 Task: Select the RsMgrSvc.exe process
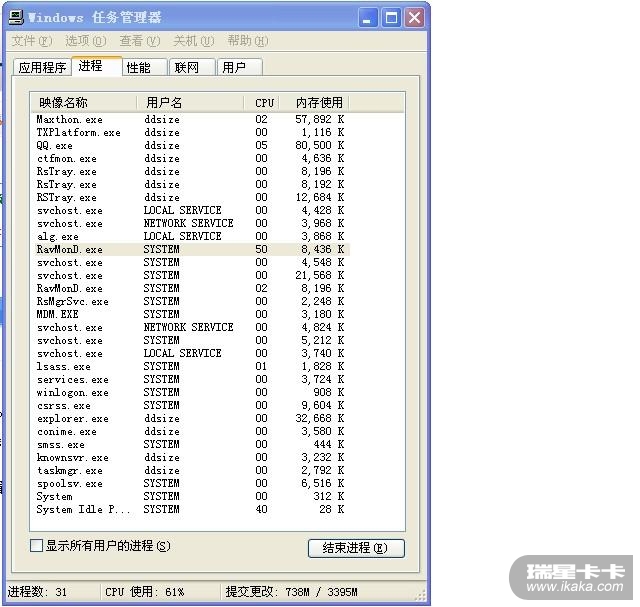[x=193, y=301]
